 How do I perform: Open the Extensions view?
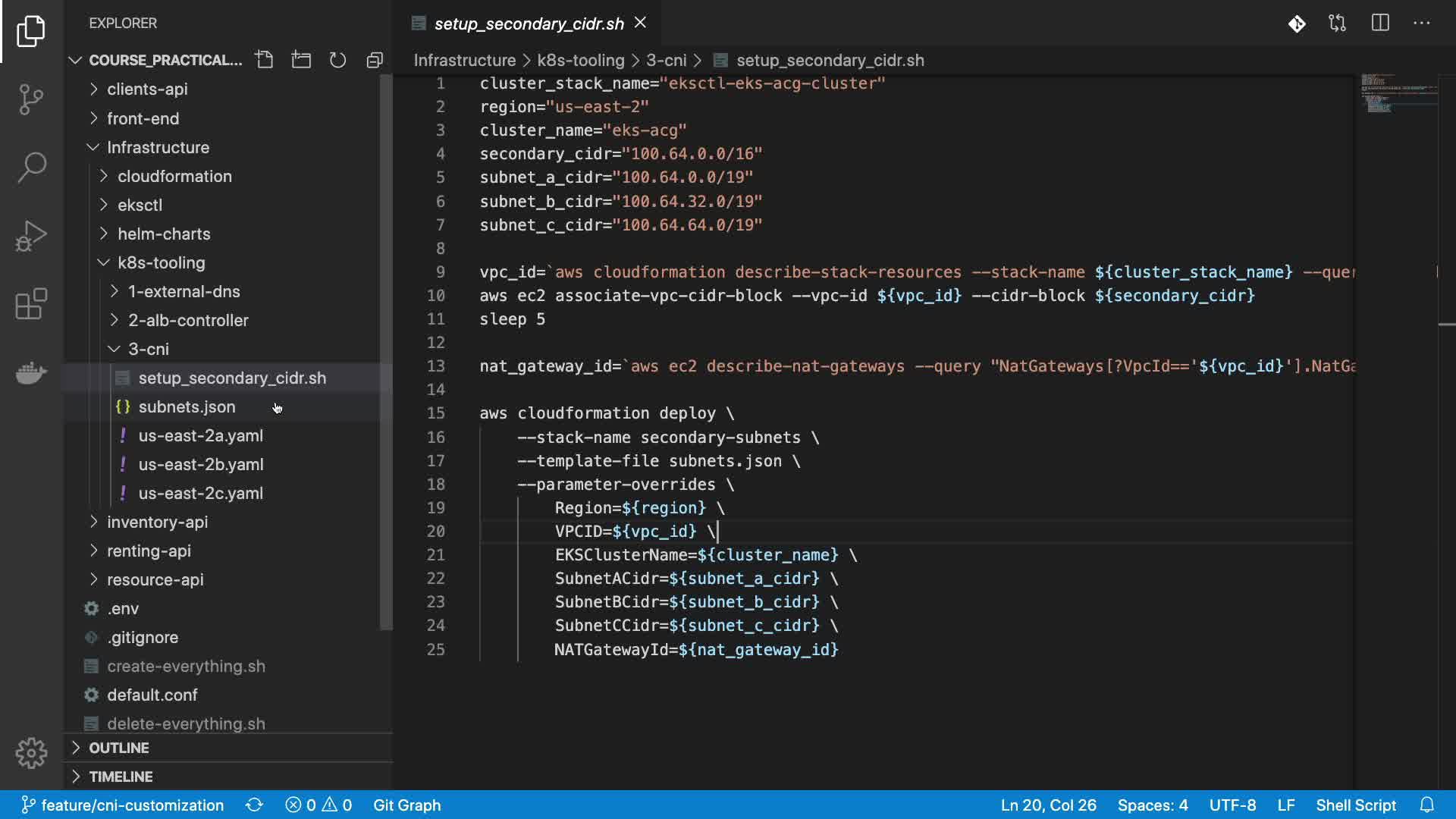[x=31, y=304]
